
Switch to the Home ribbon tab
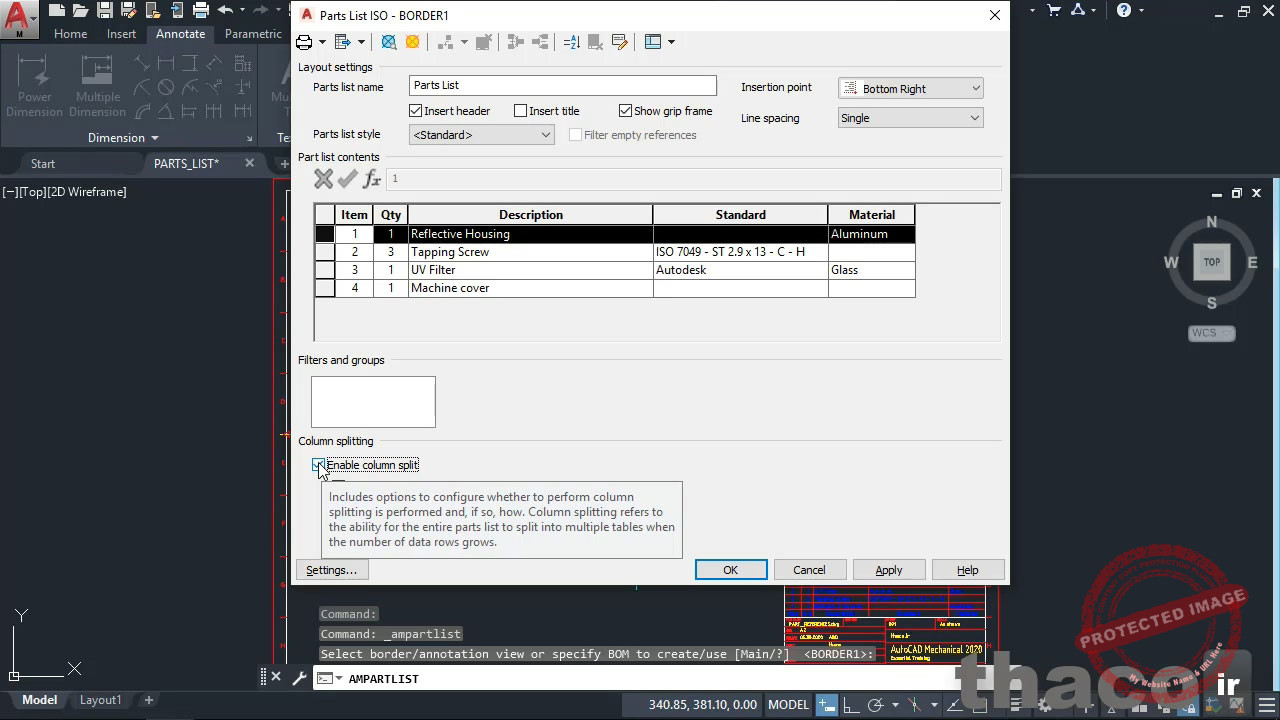coord(70,34)
